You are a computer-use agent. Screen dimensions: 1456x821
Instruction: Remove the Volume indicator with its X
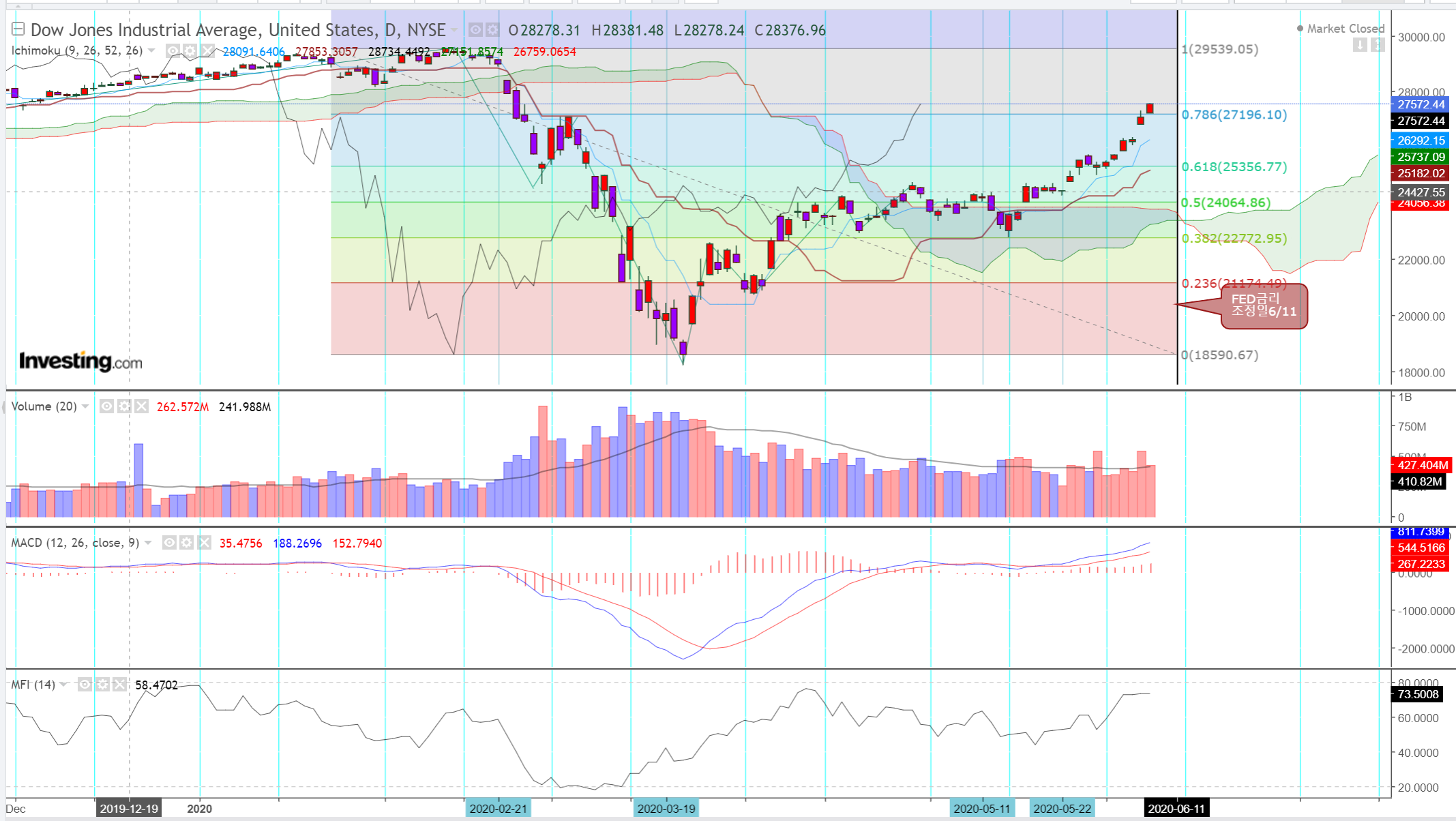coord(141,406)
